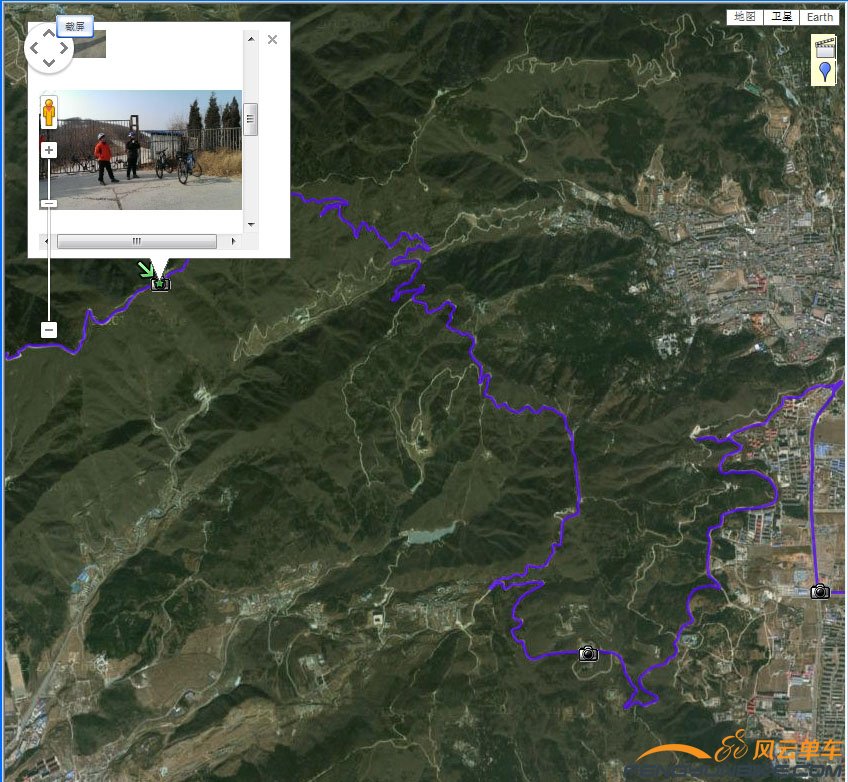Click the zoom level slider handle

pos(49,203)
